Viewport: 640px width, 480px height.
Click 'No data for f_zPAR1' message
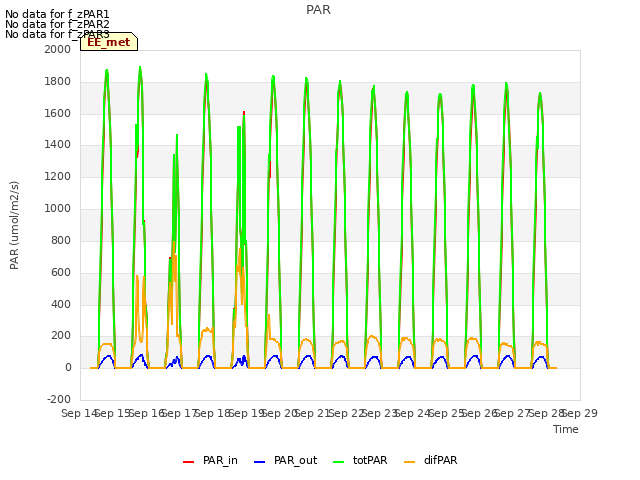pos(57,15)
